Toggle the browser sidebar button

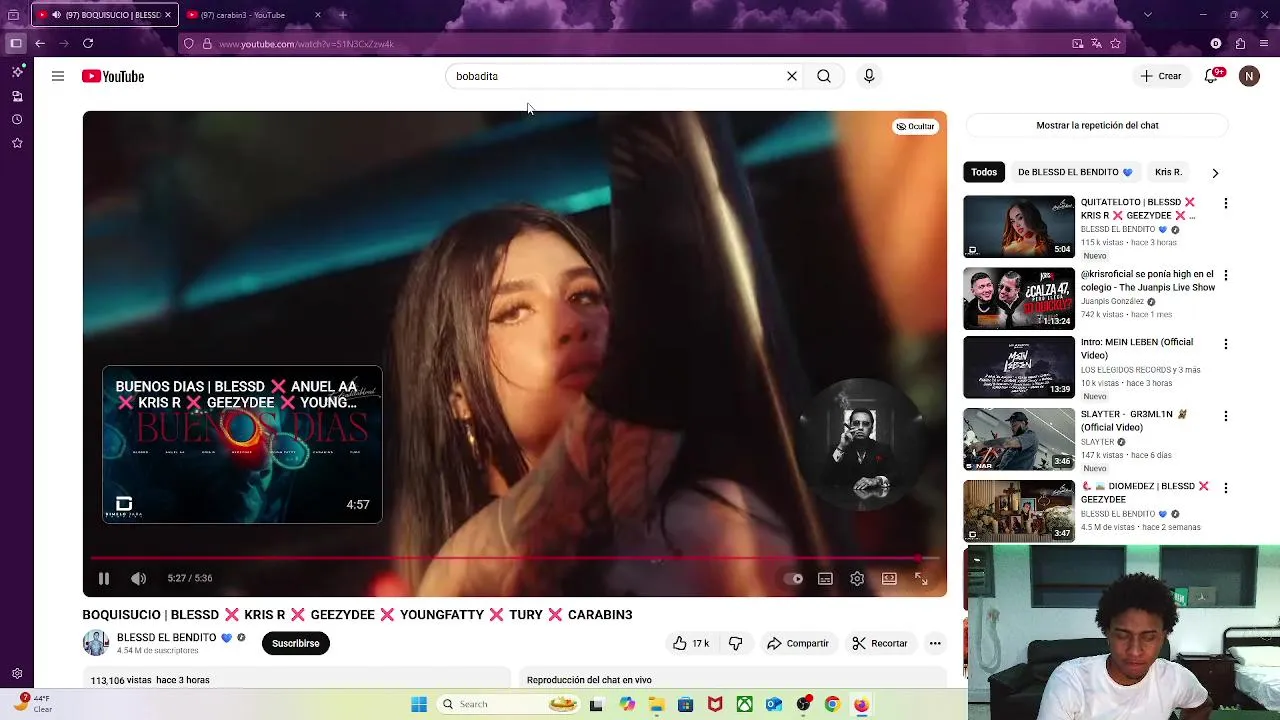(15, 44)
